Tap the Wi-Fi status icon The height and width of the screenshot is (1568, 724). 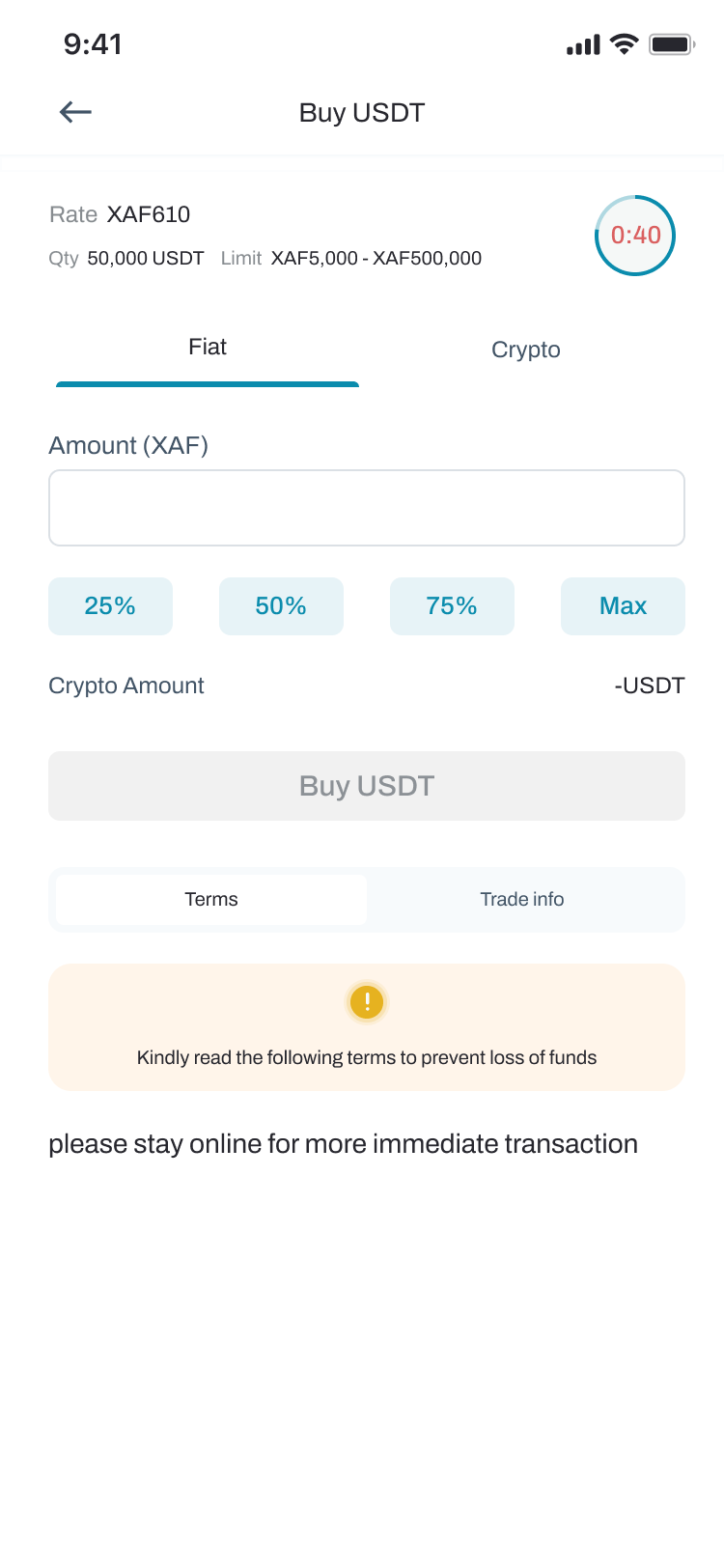[x=625, y=44]
